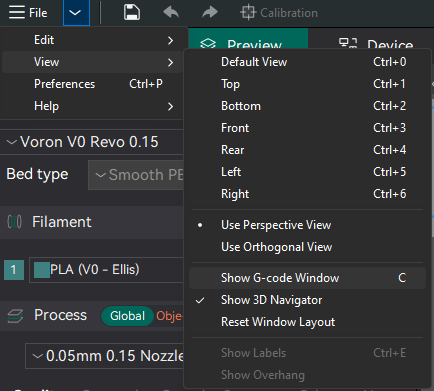Screen dimensions: 434x391
Task: Click the PLA filament color swatch
Action: tap(42, 270)
